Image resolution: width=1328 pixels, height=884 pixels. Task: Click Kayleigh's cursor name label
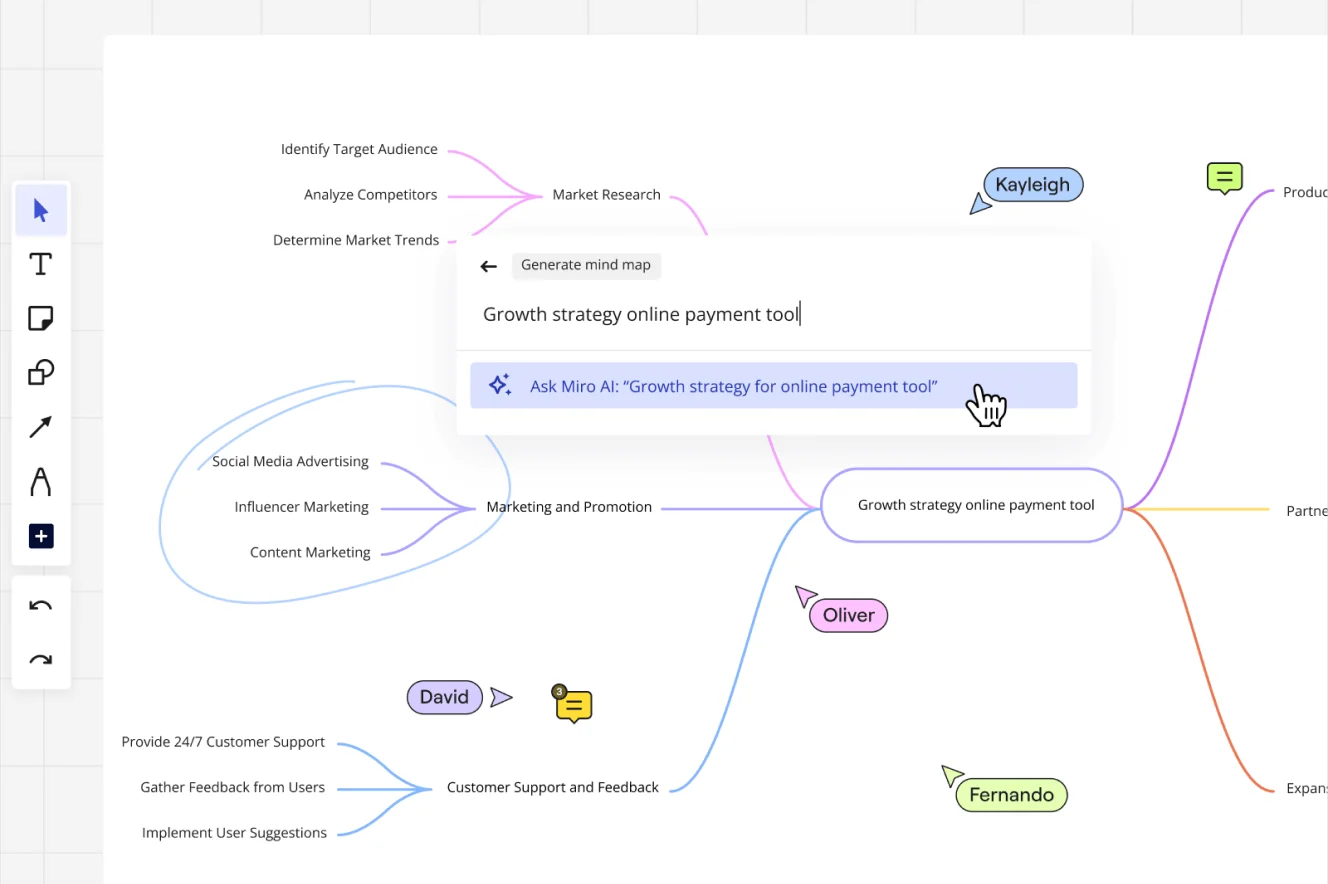click(1033, 185)
